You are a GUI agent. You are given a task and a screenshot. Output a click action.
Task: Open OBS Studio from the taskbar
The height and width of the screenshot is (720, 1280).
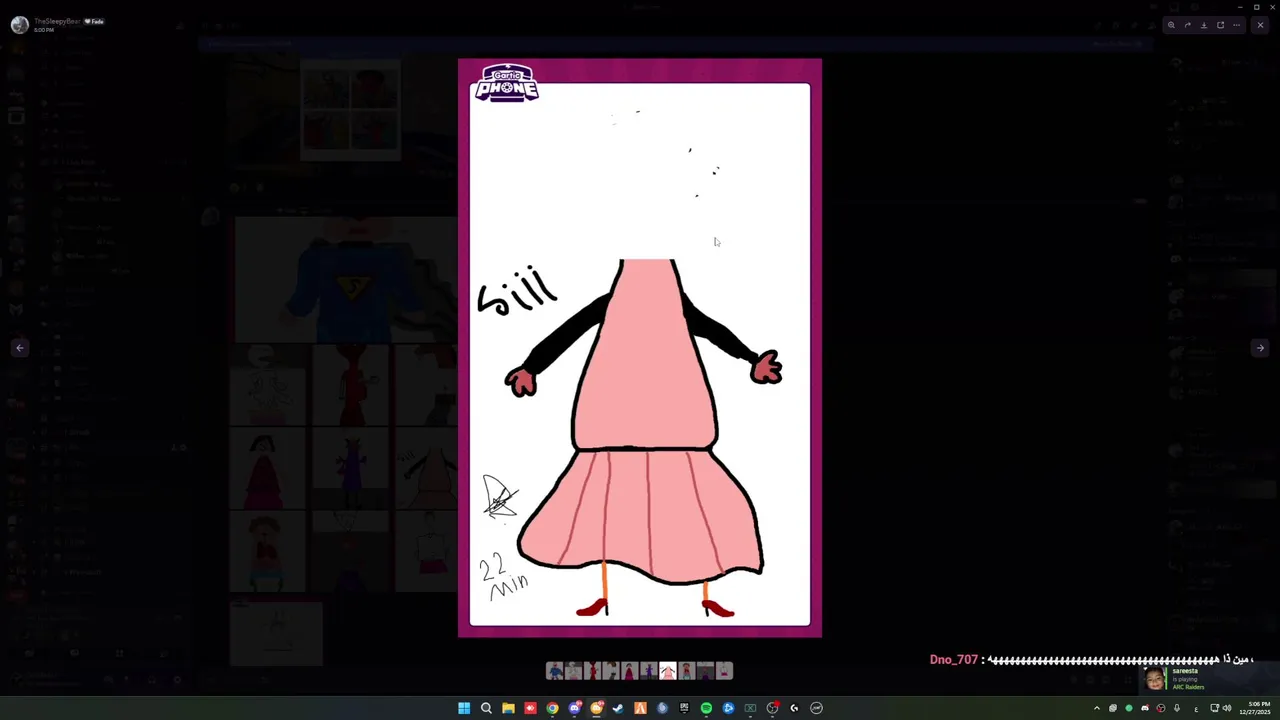pos(772,708)
